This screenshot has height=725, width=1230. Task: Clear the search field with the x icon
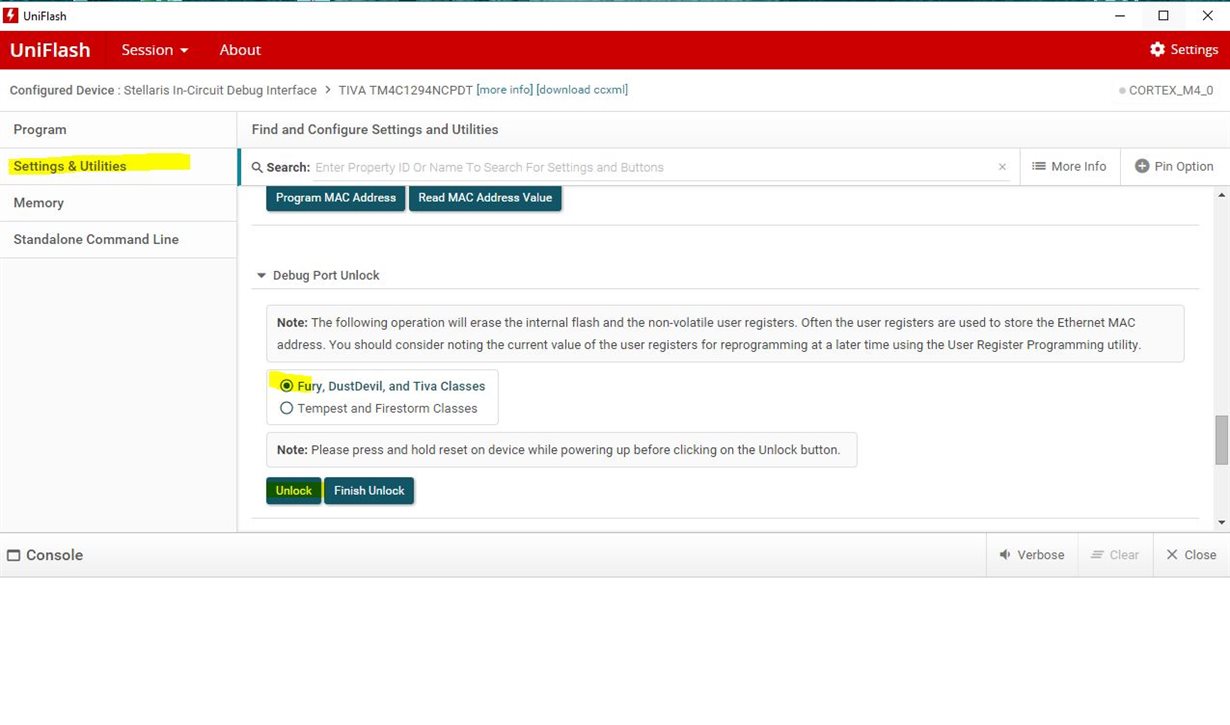coord(1002,167)
